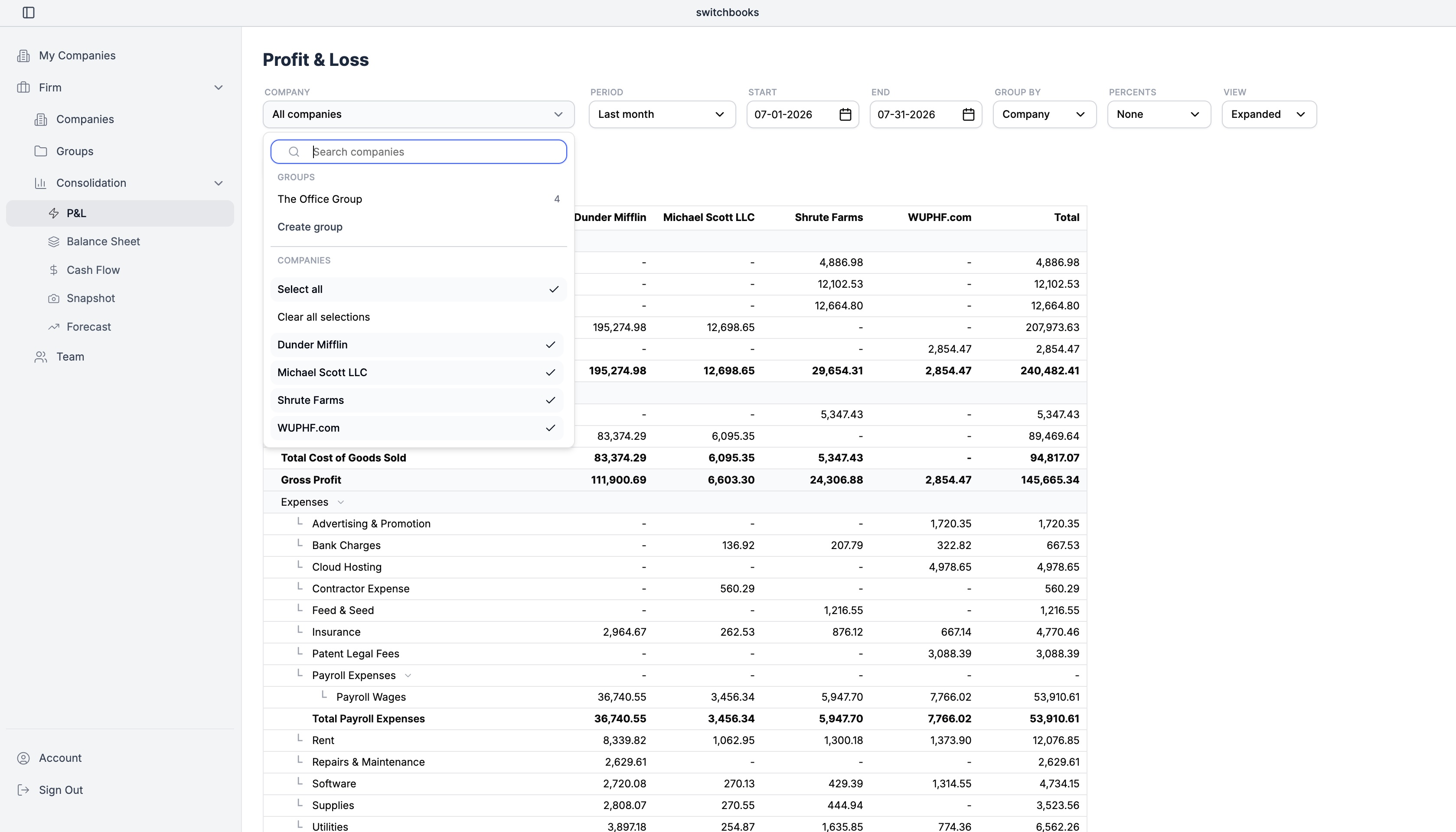
Task: Uncheck Shrute Farms in companies list
Action: tap(417, 400)
